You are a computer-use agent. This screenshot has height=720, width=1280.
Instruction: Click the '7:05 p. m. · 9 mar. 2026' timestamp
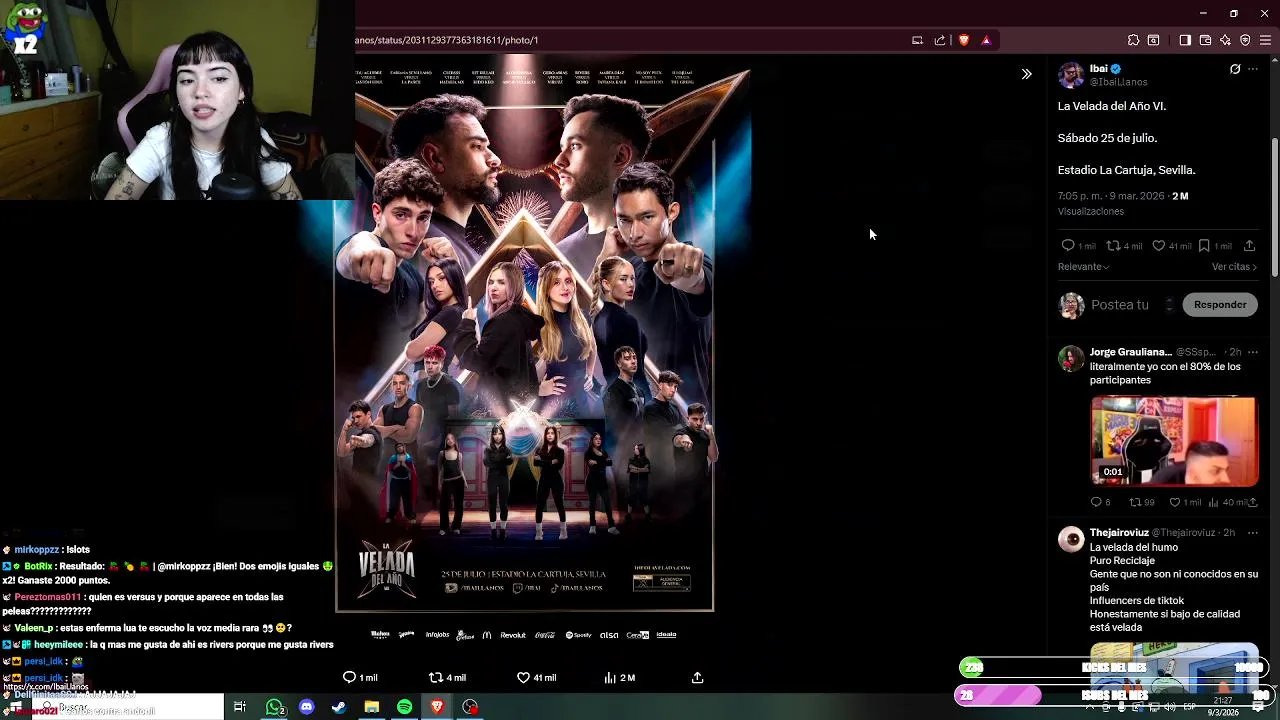point(1111,196)
